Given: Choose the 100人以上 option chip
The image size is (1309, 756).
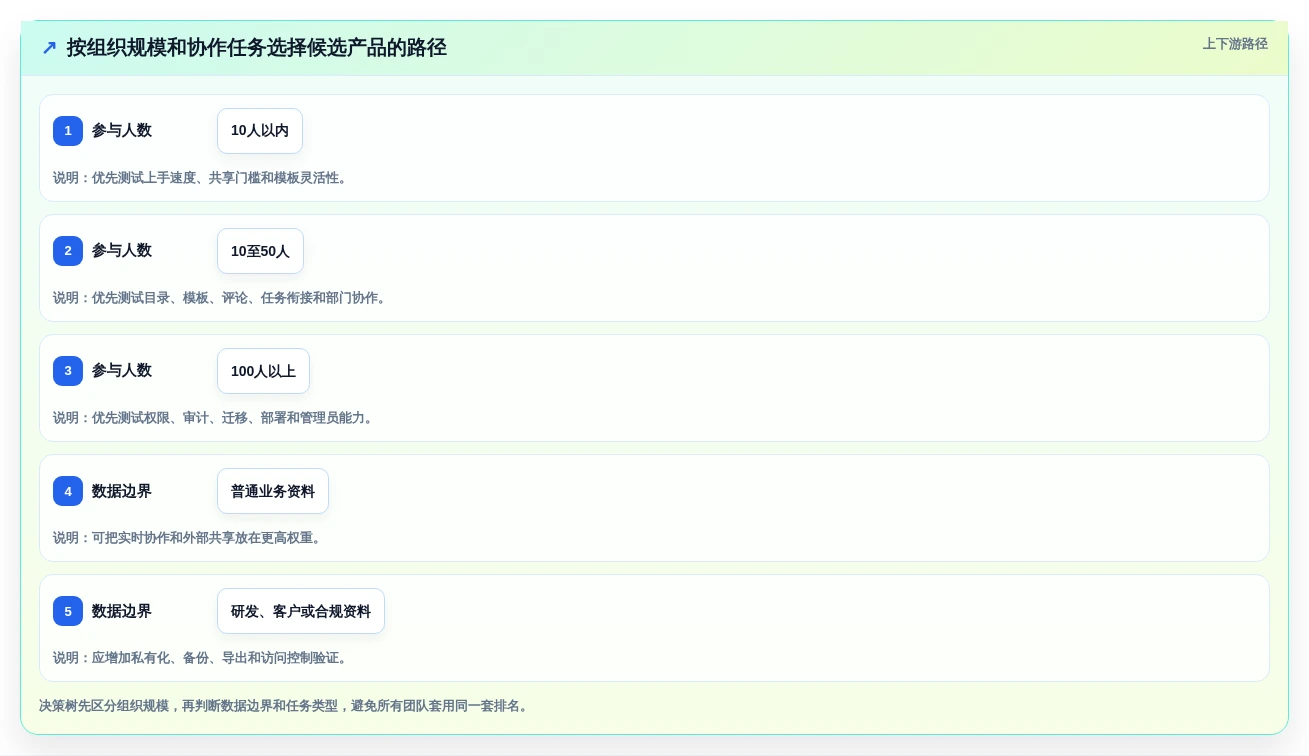Looking at the screenshot, I should (x=263, y=371).
